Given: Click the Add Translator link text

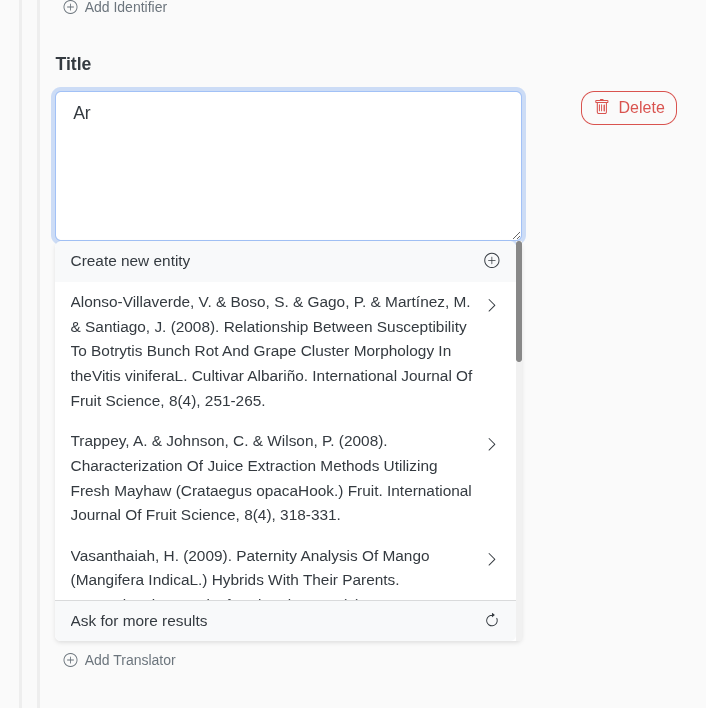Looking at the screenshot, I should (x=130, y=660).
